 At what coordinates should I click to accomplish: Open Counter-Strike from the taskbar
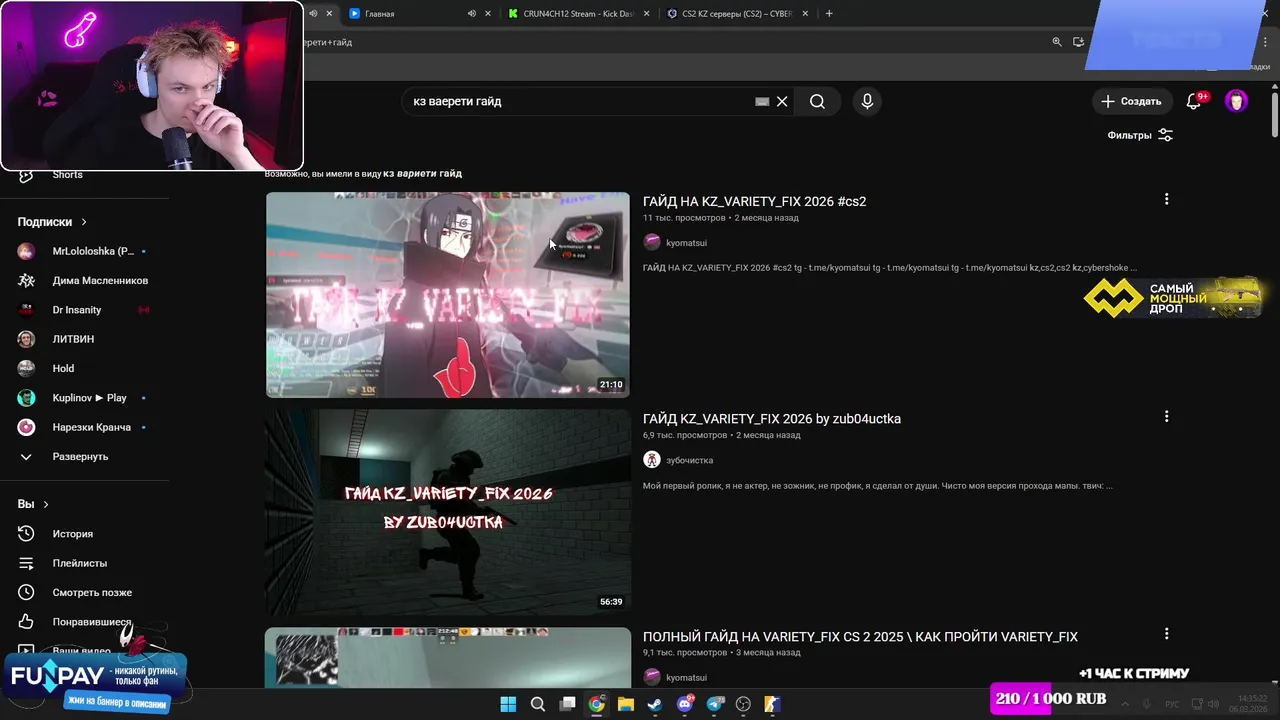772,704
